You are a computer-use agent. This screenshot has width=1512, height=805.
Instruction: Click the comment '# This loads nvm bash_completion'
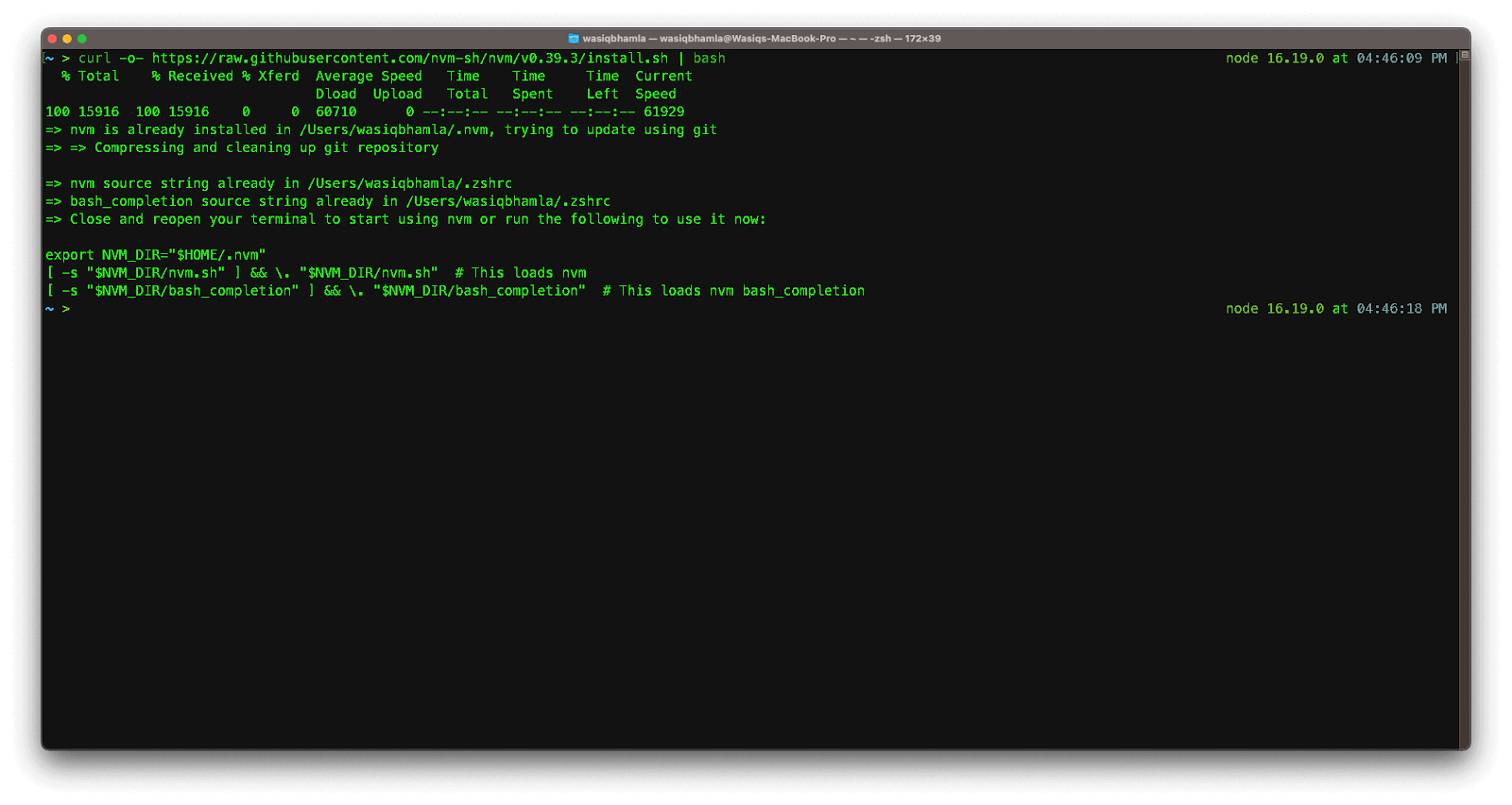click(734, 291)
